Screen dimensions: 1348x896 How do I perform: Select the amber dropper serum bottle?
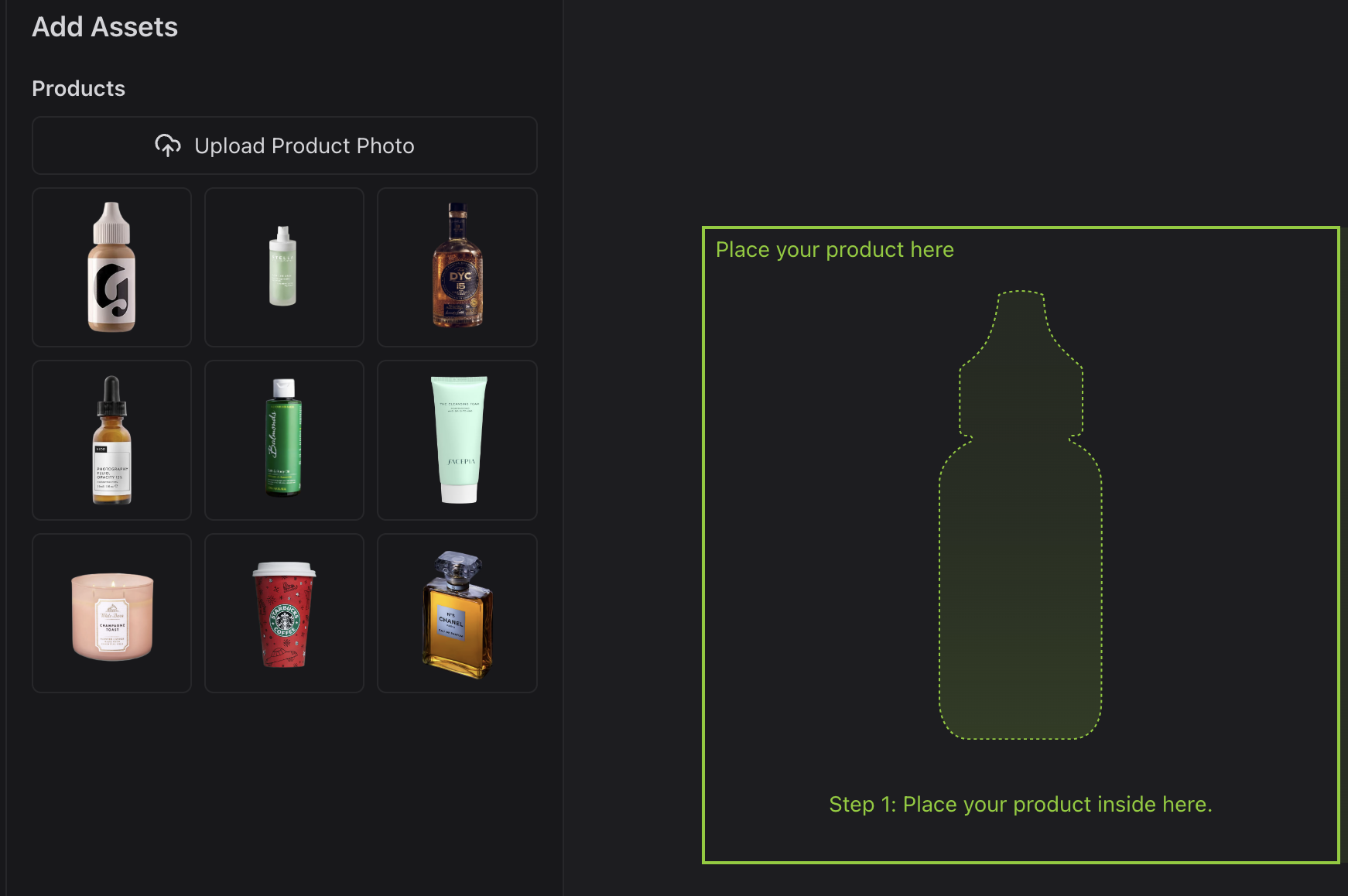[x=111, y=440]
